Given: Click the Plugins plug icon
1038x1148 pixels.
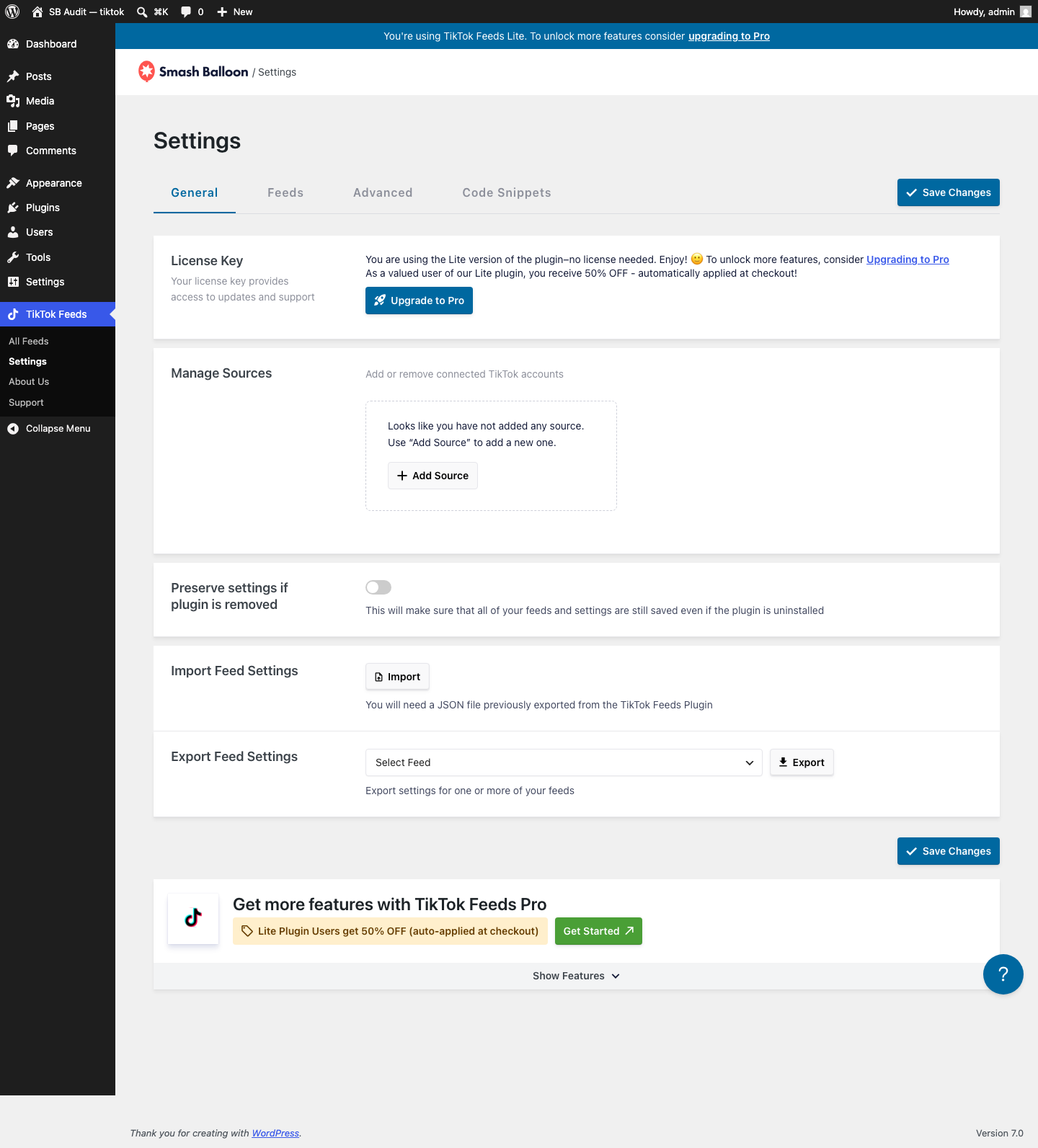Looking at the screenshot, I should [13, 208].
